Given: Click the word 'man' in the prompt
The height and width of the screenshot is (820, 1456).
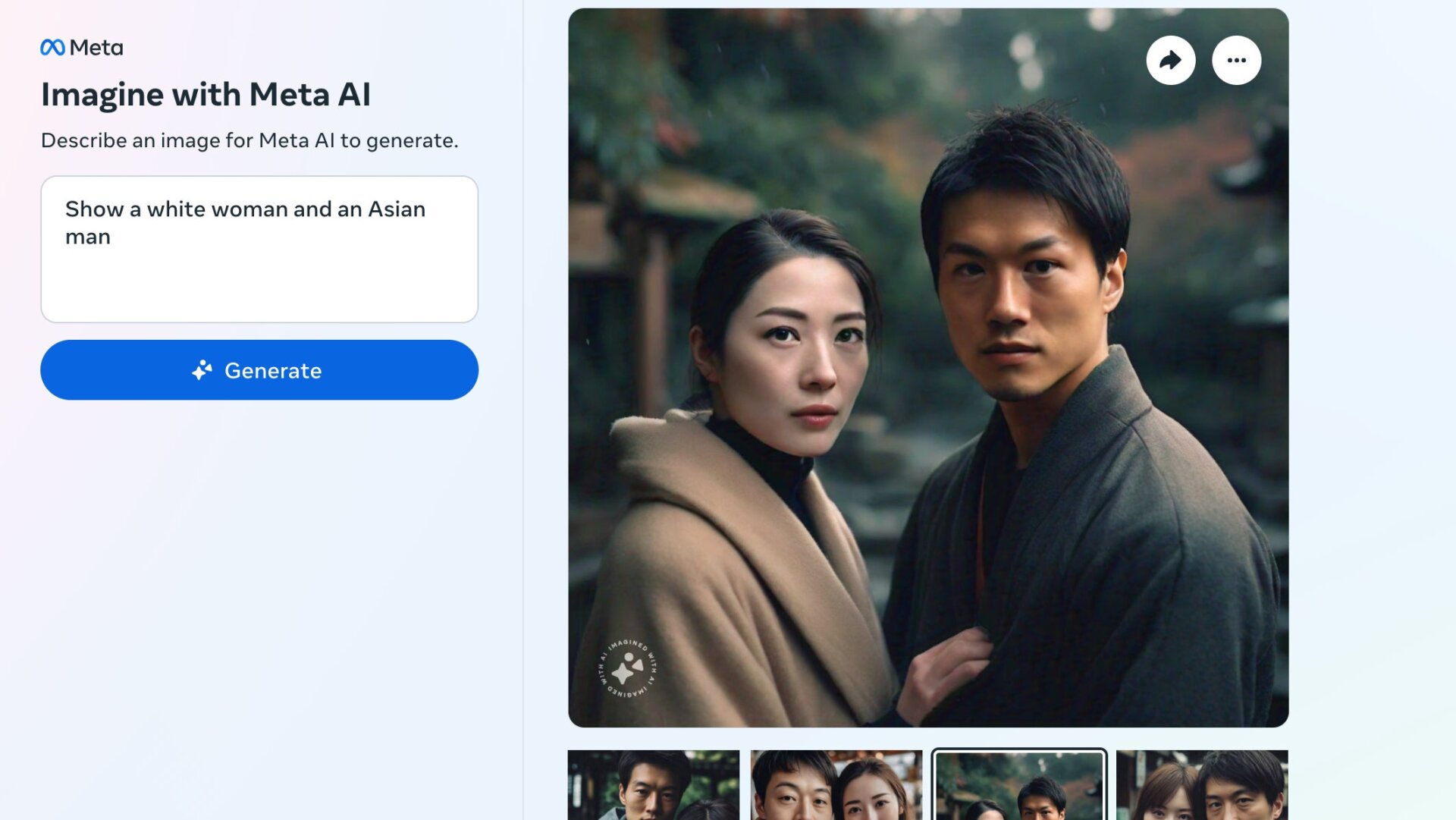Looking at the screenshot, I should 88,237.
